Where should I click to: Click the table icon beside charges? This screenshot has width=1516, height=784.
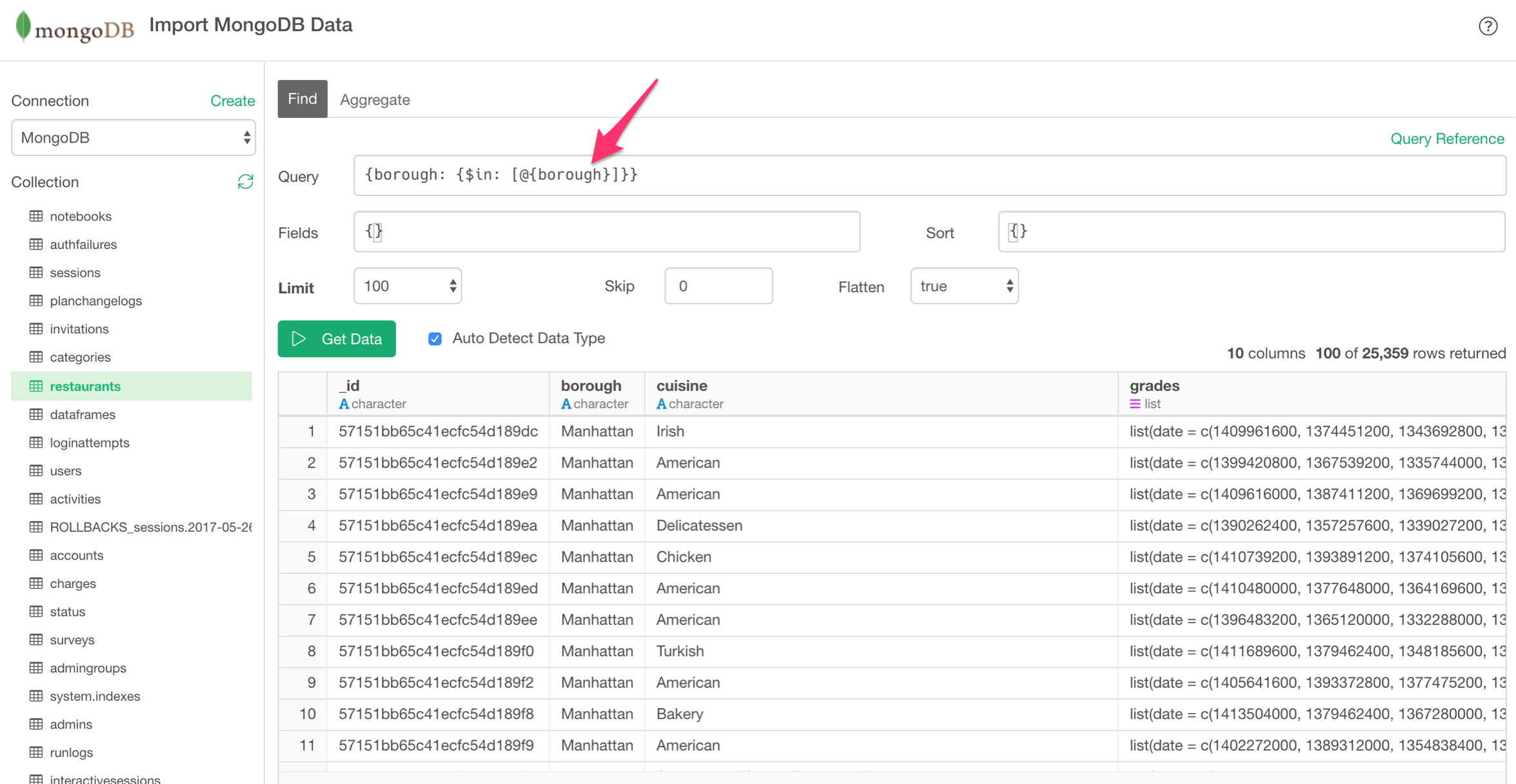(36, 583)
